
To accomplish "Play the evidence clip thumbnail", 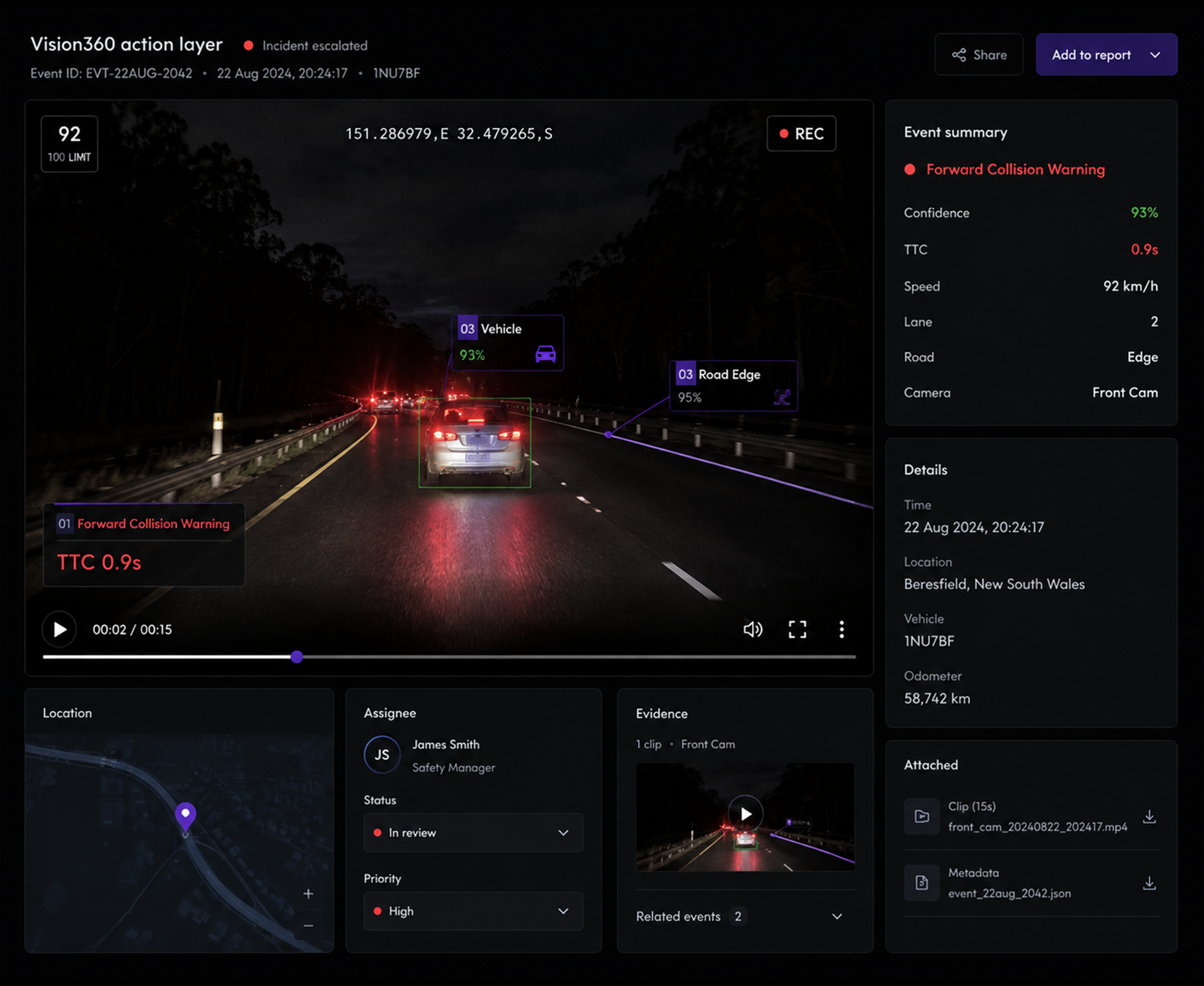I will click(x=745, y=814).
